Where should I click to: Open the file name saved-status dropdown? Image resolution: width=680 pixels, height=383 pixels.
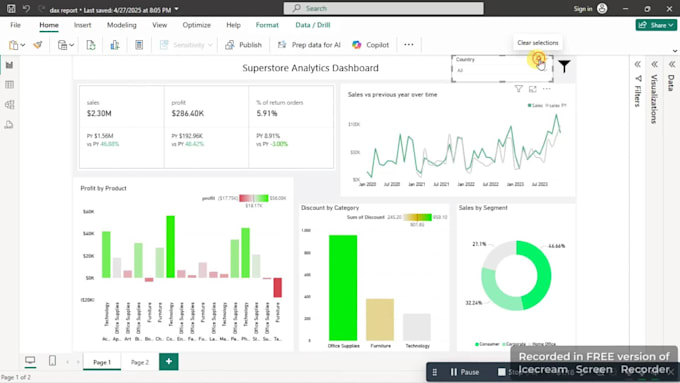[177, 9]
